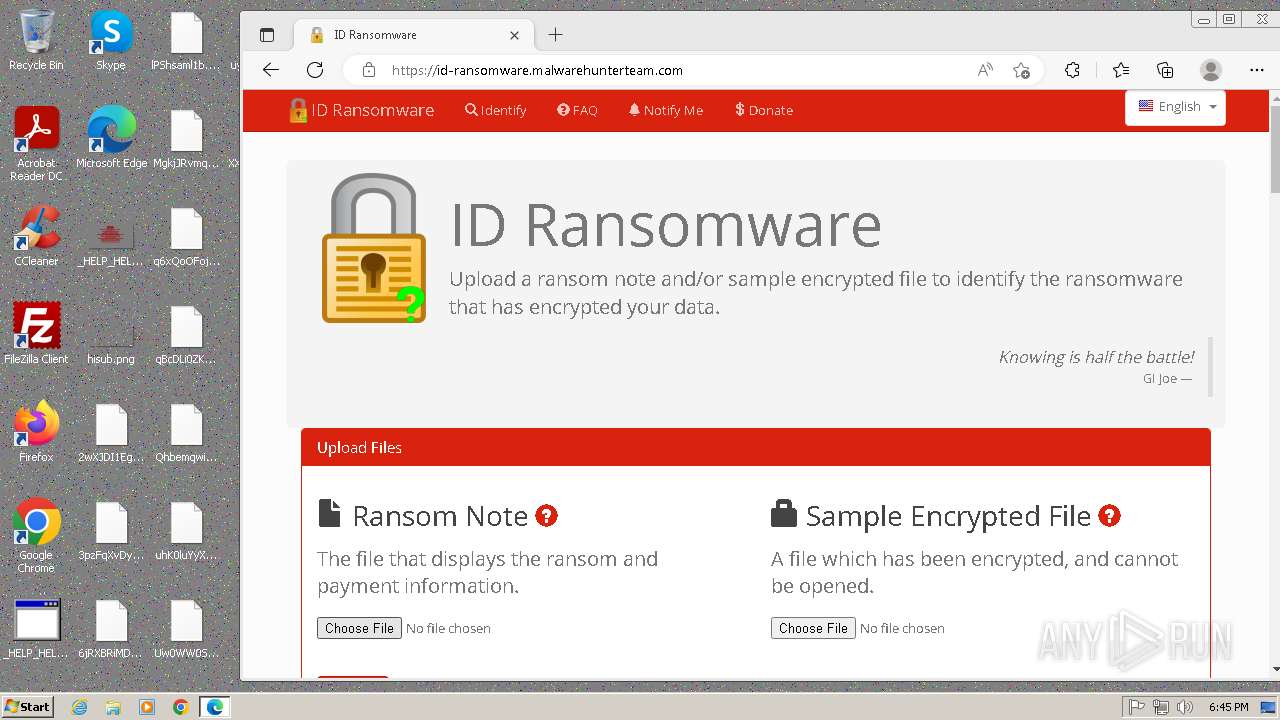Open Edge Settings and more menu
This screenshot has width=1280, height=720.
1257,70
